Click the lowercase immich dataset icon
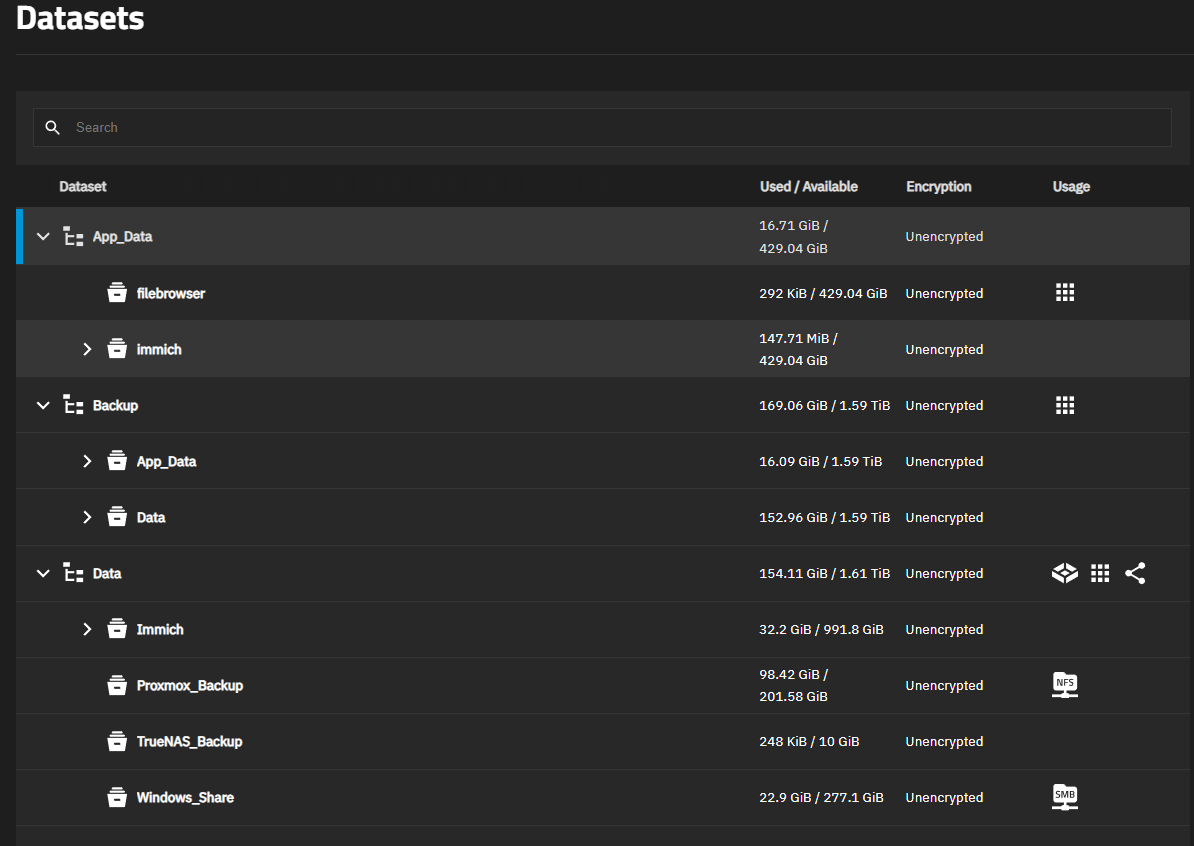 (x=117, y=349)
